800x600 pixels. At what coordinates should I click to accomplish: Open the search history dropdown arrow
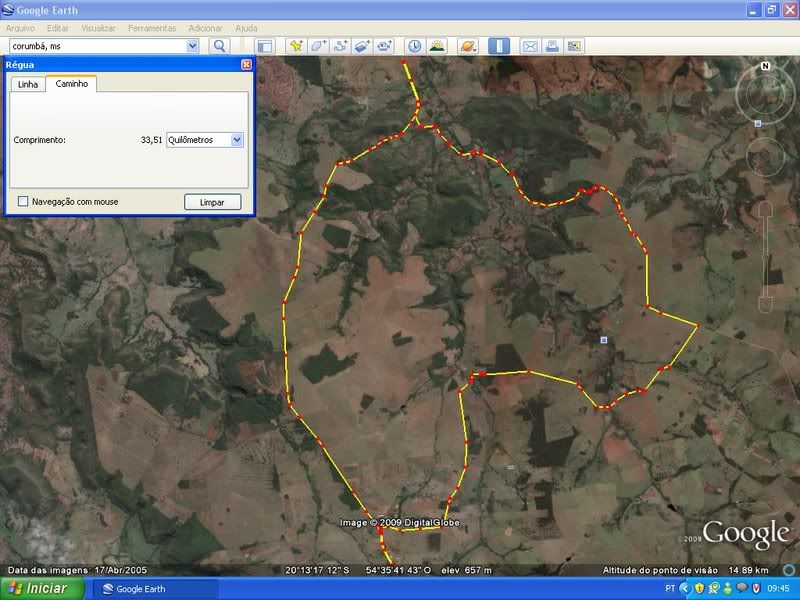(x=192, y=46)
